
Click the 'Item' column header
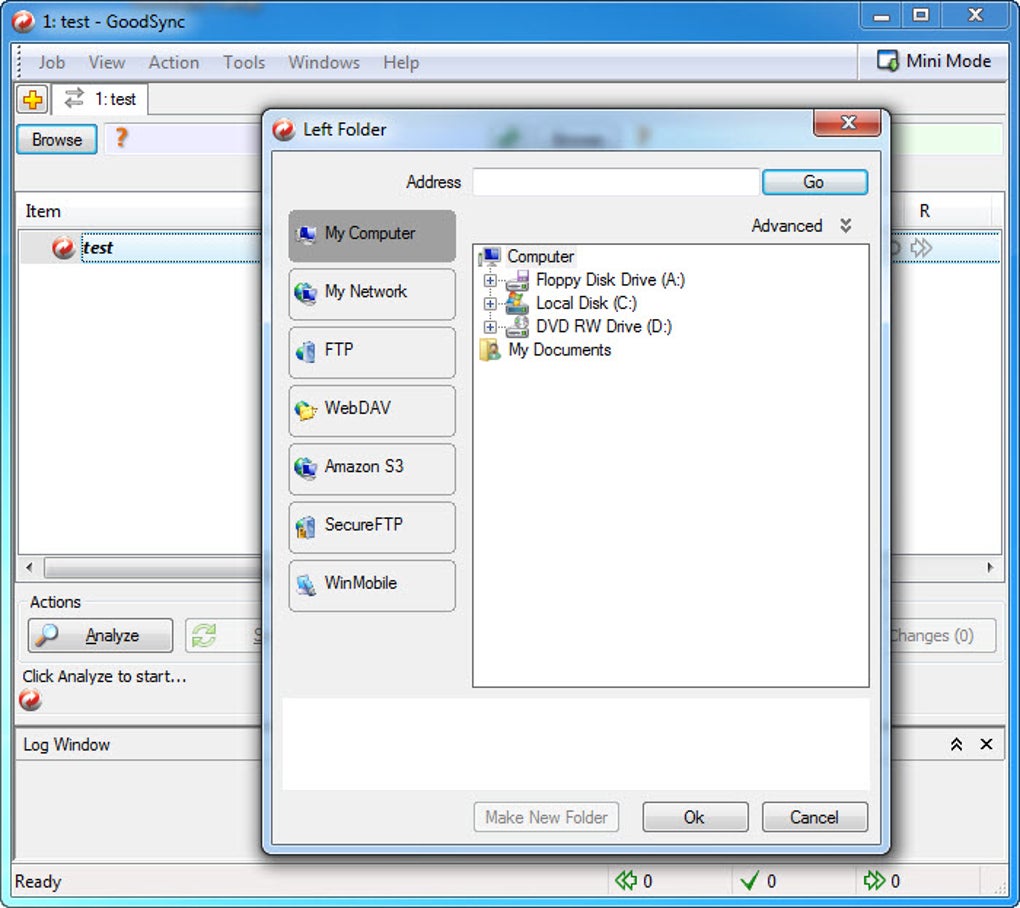[43, 211]
